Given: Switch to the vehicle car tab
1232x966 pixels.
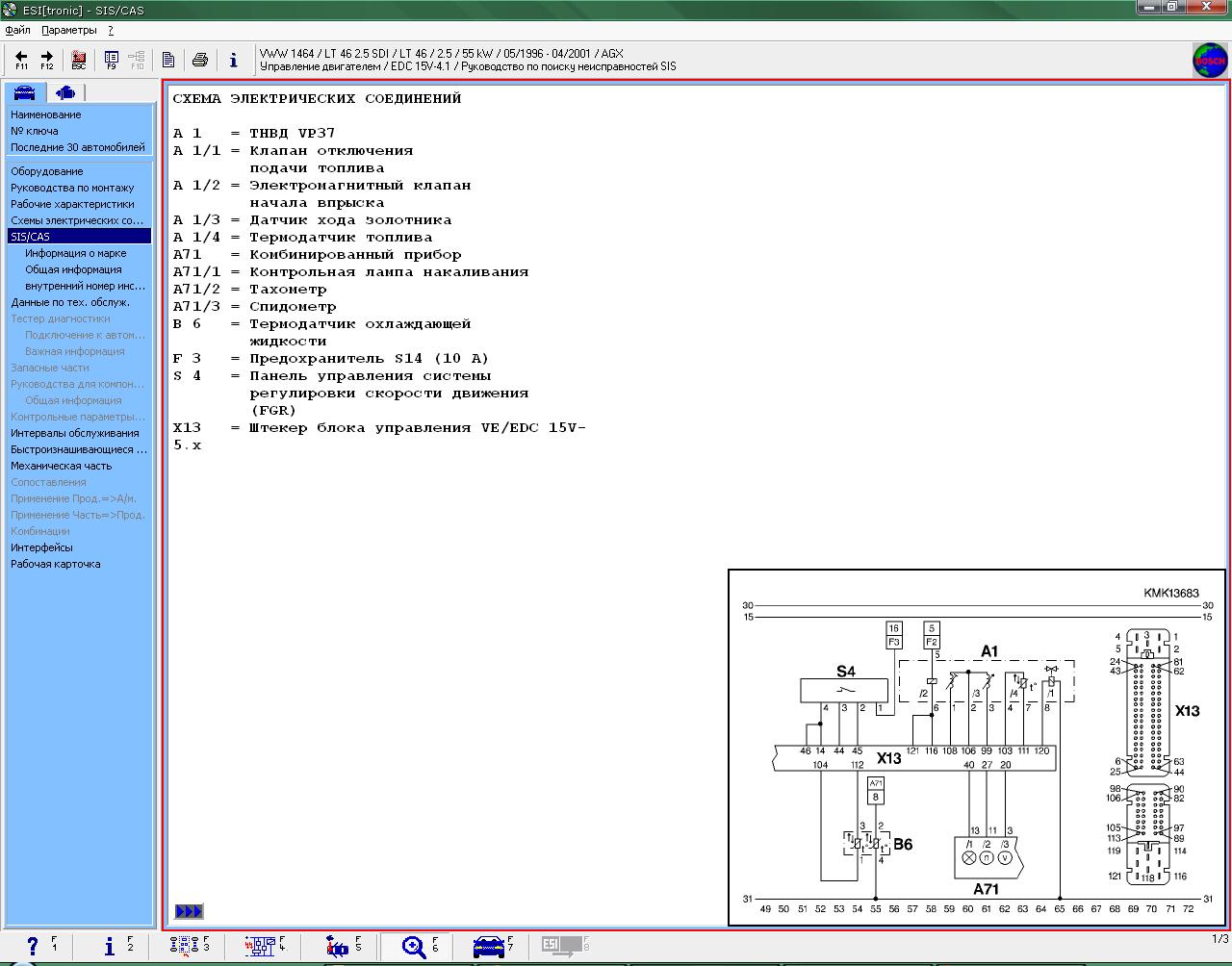Looking at the screenshot, I should pyautogui.click(x=25, y=92).
